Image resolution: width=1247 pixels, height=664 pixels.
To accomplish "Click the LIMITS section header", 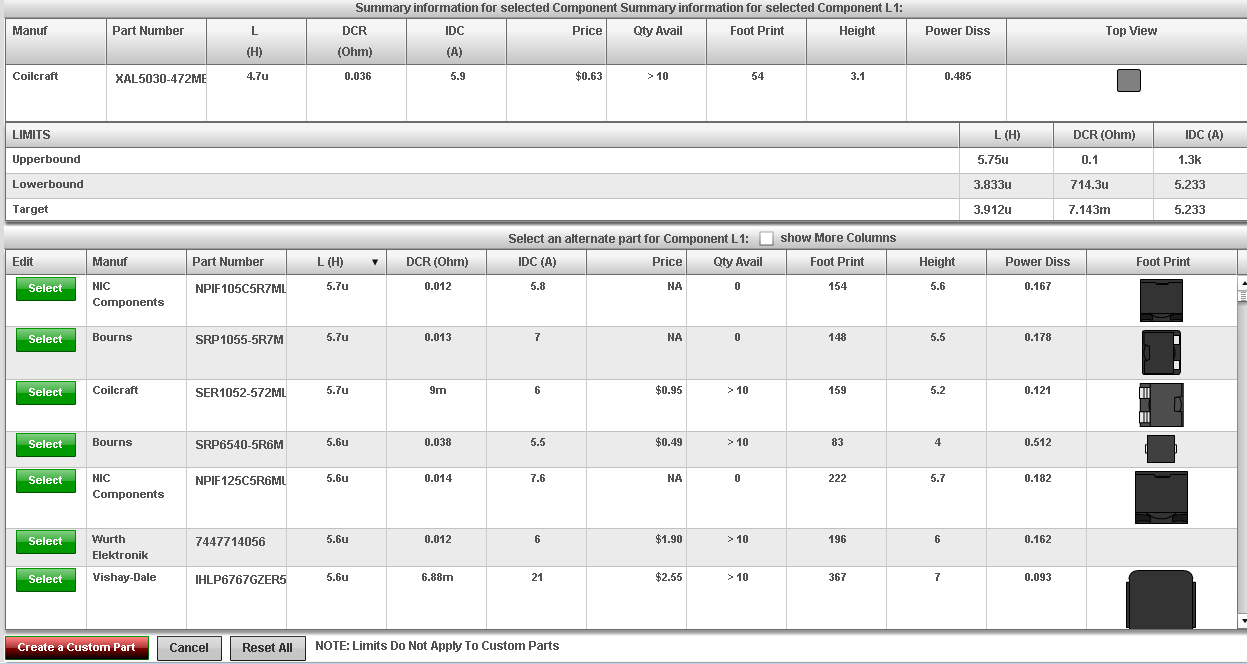I will pos(32,135).
